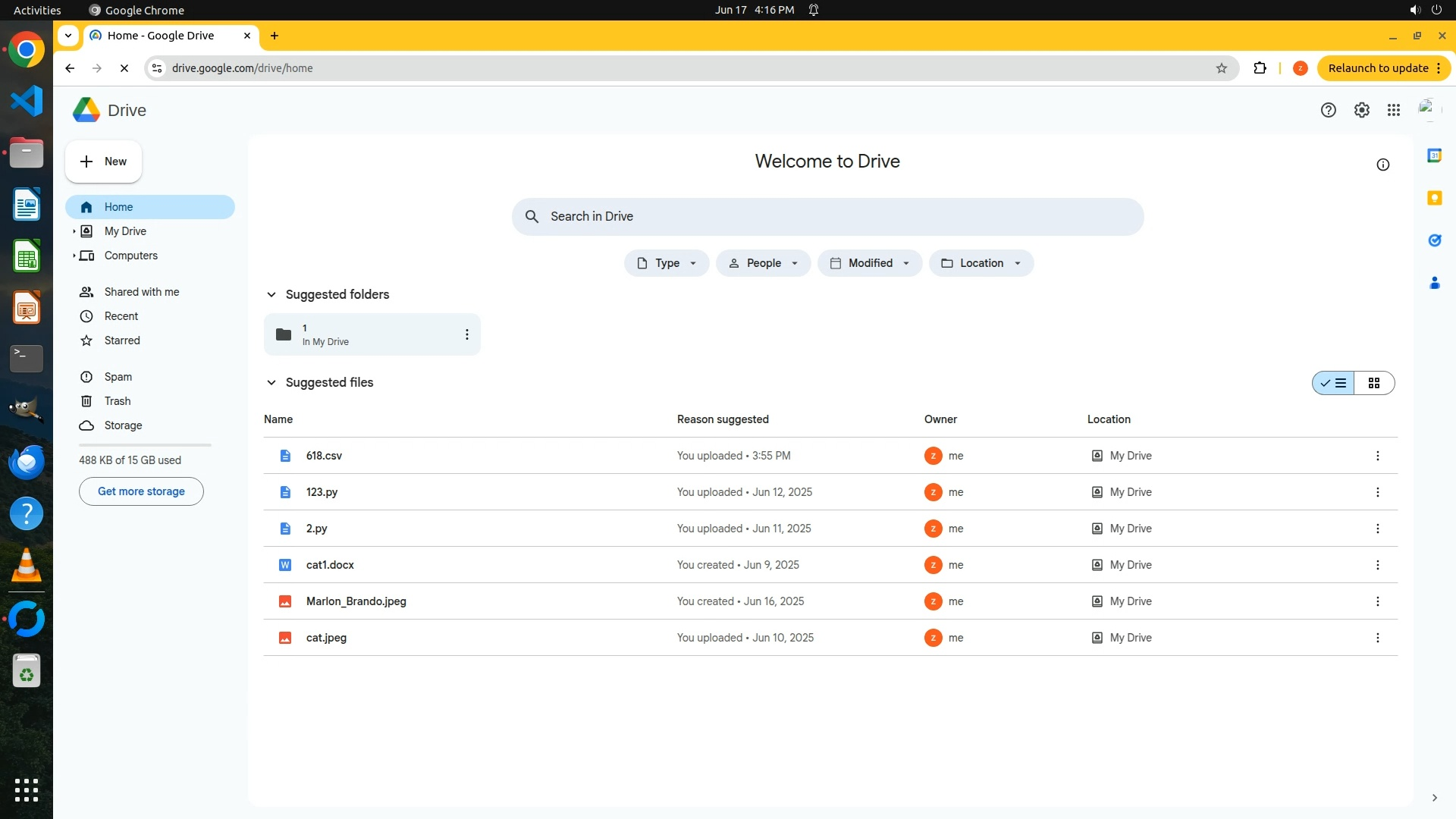Go to Trash in sidebar
Screen dimensions: 1456x819
pyautogui.click(x=118, y=401)
